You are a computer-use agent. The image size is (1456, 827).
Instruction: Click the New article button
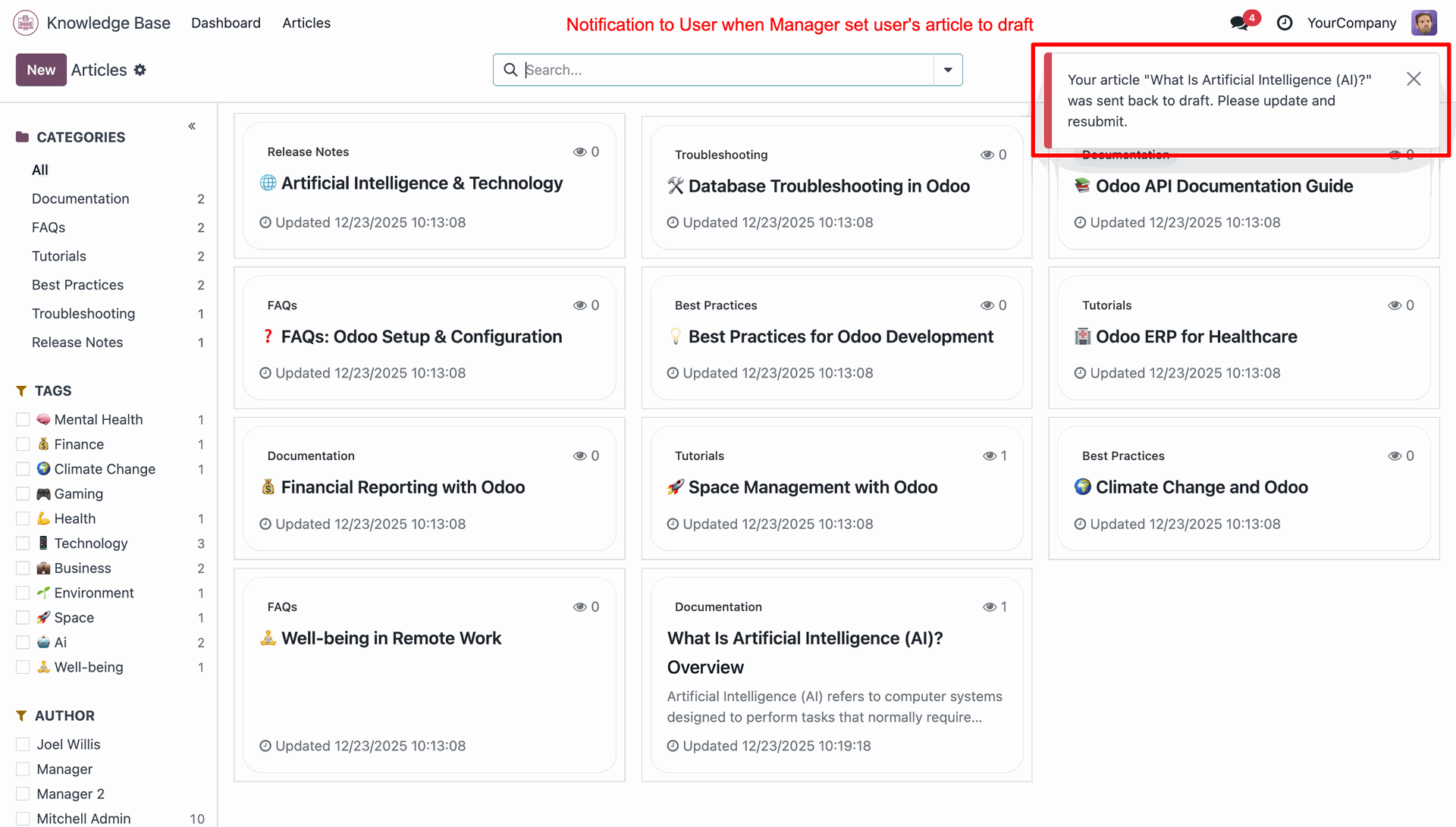[41, 70]
